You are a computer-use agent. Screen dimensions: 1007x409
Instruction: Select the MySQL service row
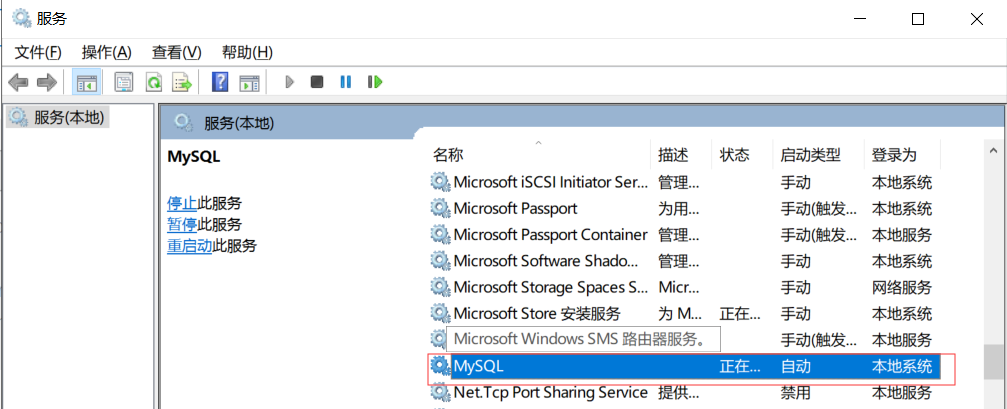coord(684,367)
